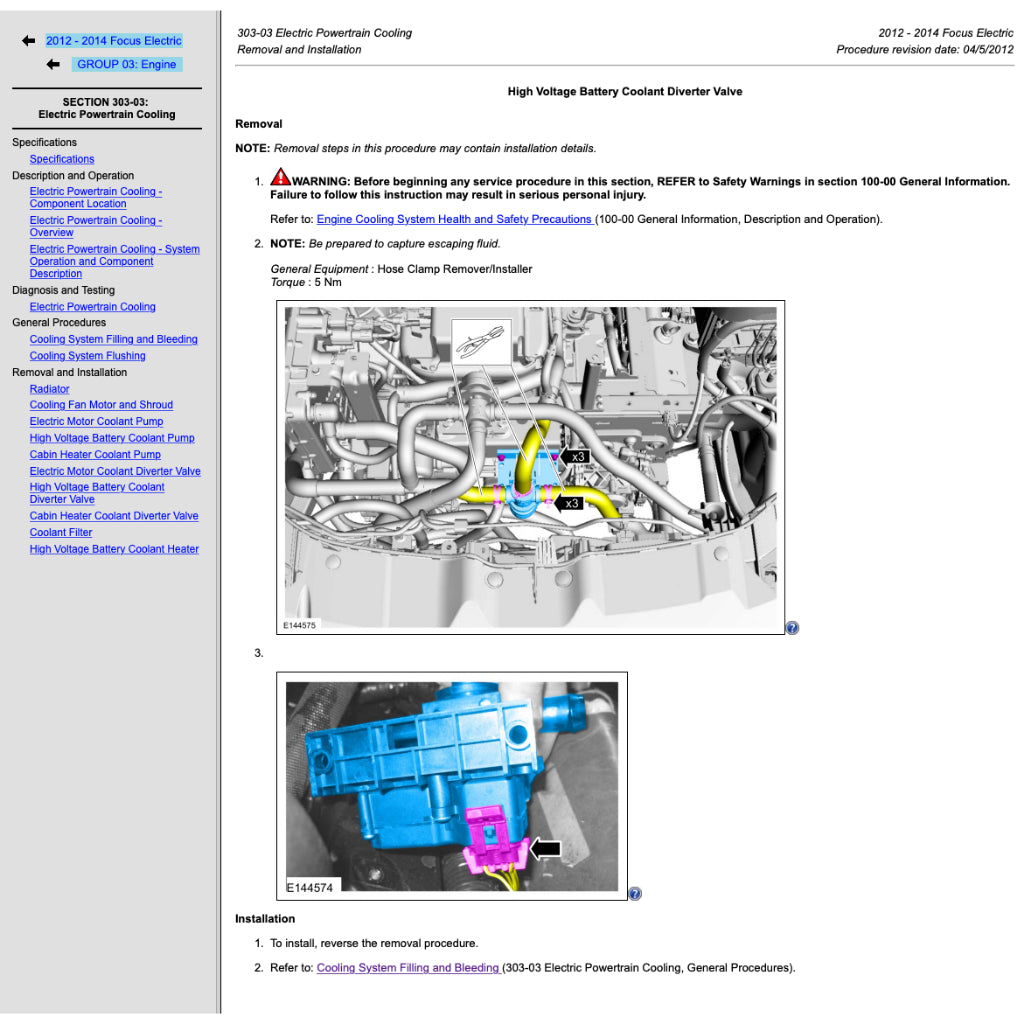Viewport: 1024px width, 1024px height.
Task: Click the help icon next to illustration E144575
Action: coord(792,628)
